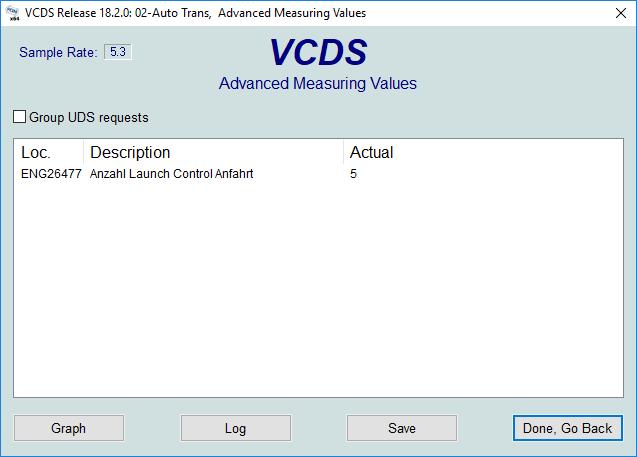
Task: Open the Graph button
Action: pos(69,428)
